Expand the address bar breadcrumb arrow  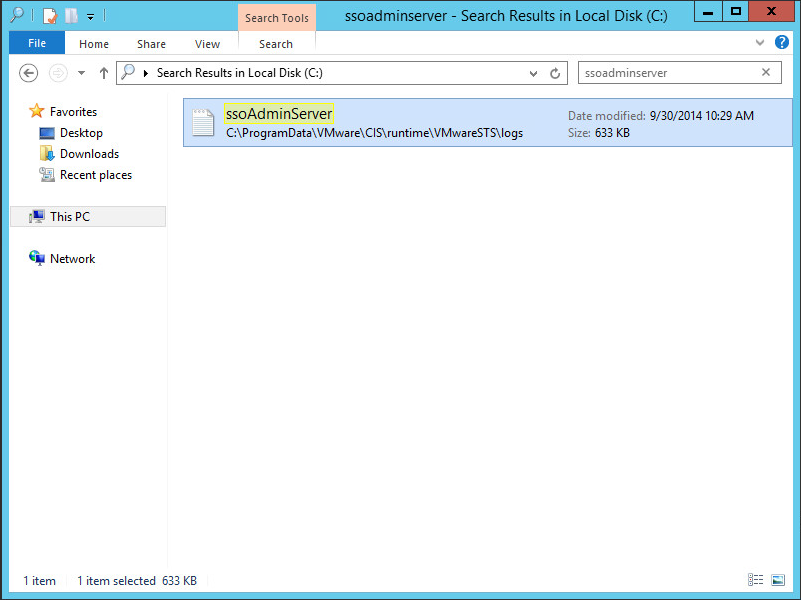pos(146,73)
